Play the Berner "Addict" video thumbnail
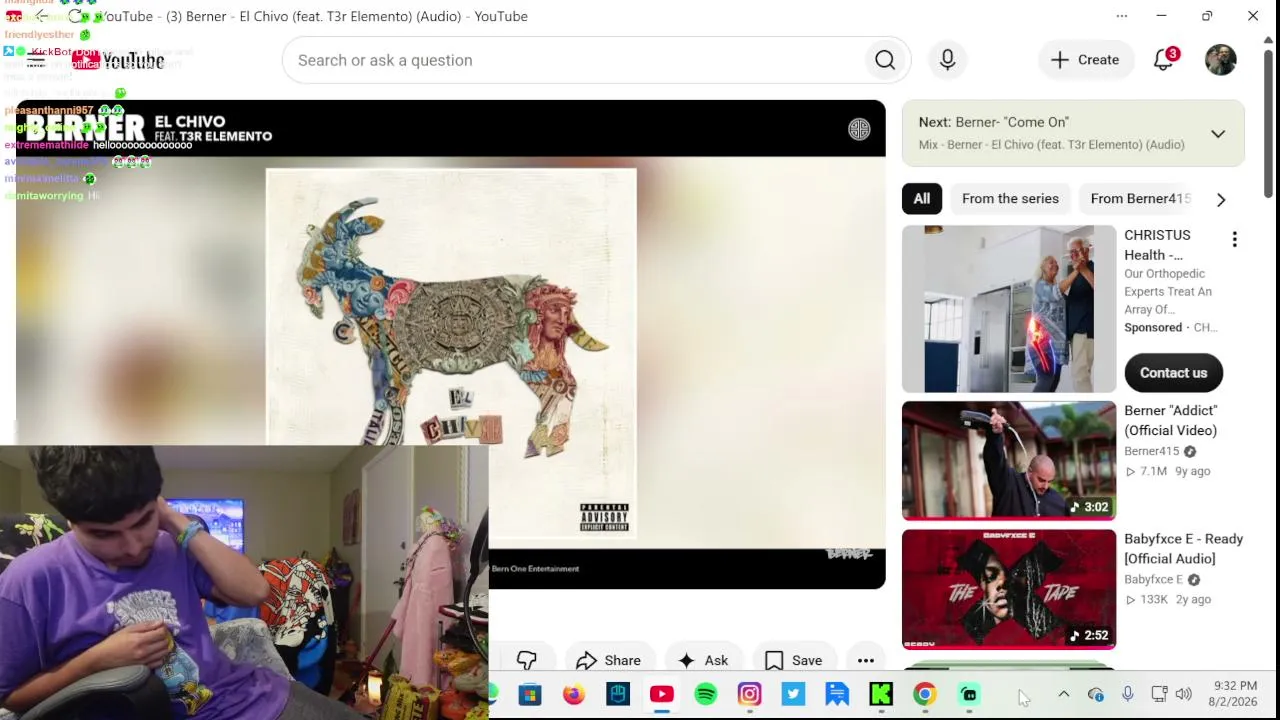Viewport: 1280px width, 720px height. point(1009,461)
